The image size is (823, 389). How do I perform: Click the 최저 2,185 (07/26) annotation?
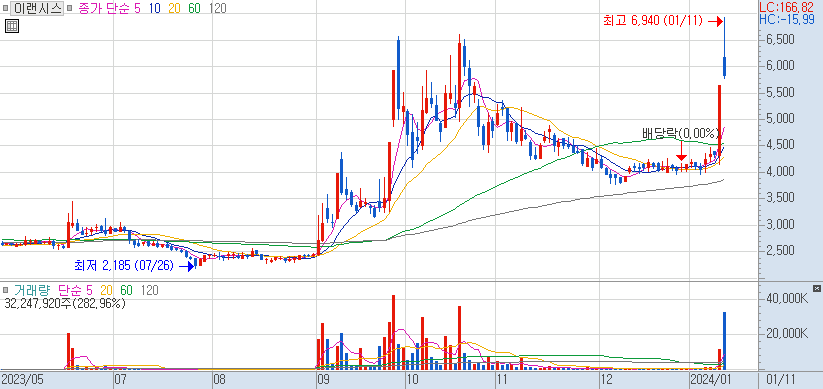pos(124,266)
